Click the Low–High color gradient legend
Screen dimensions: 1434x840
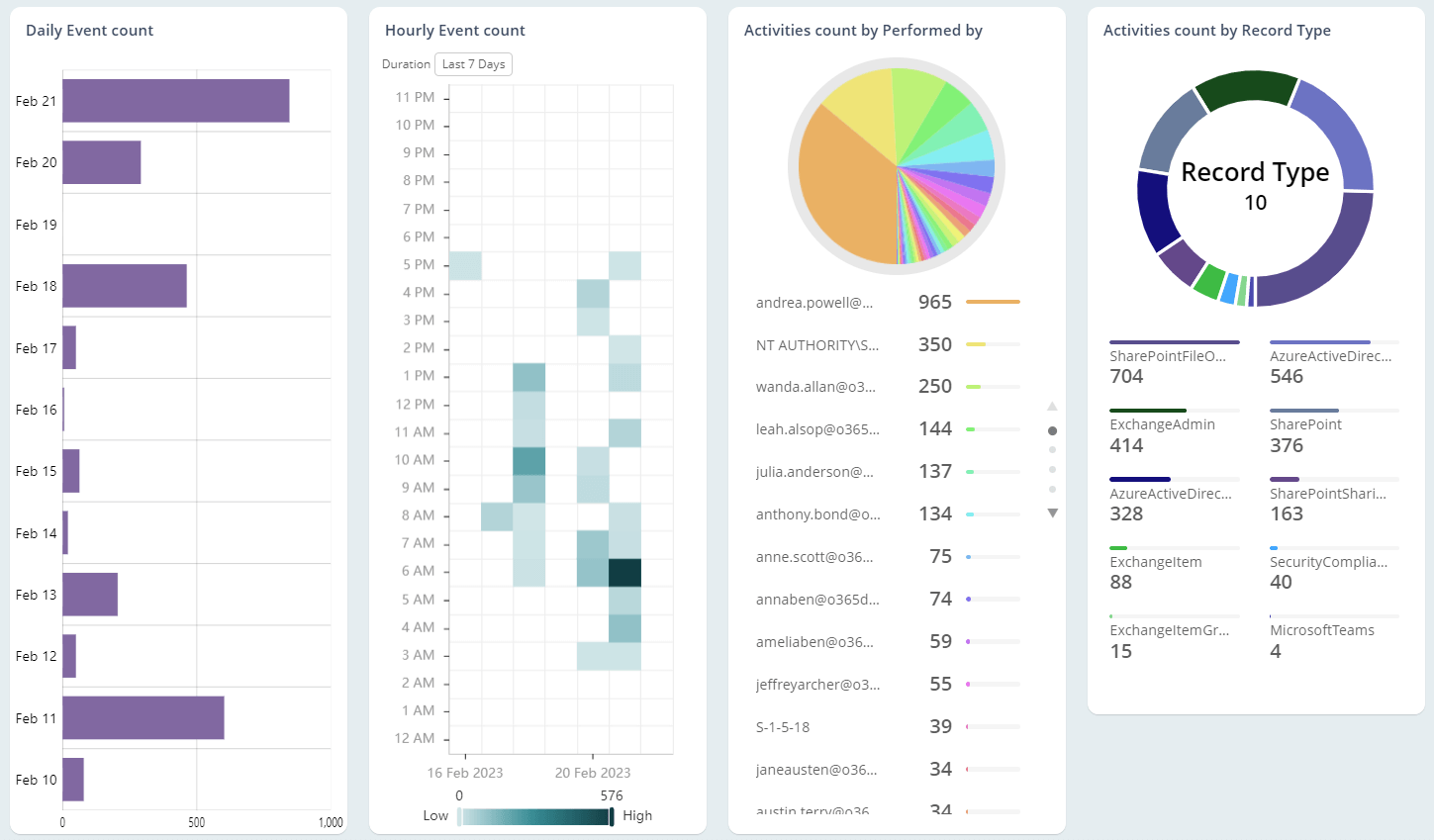point(534,815)
